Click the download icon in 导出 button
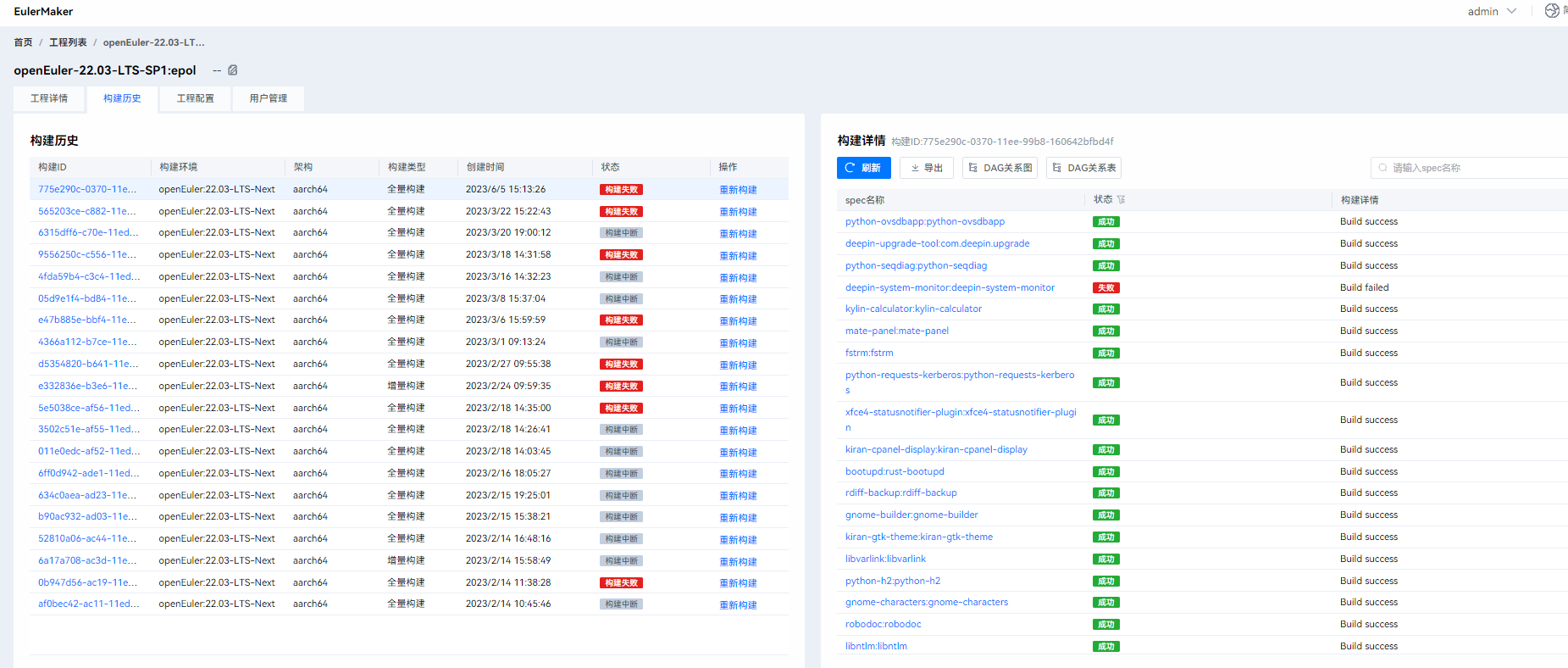 915,168
